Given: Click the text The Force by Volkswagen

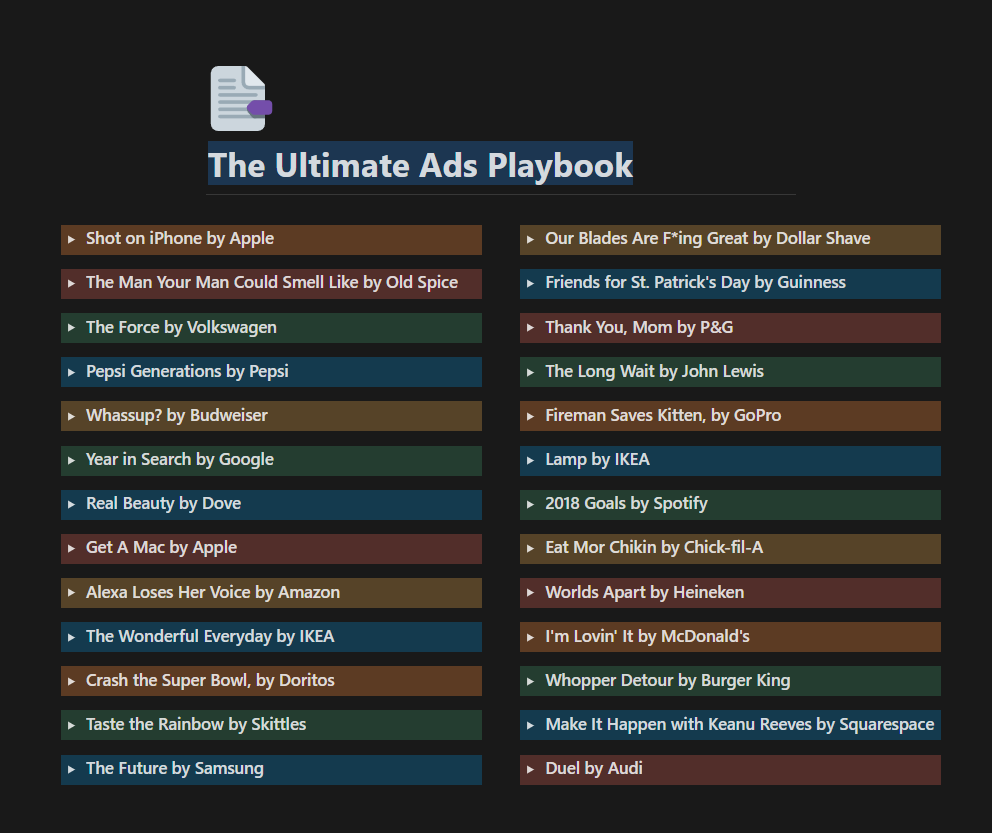Looking at the screenshot, I should [x=181, y=327].
